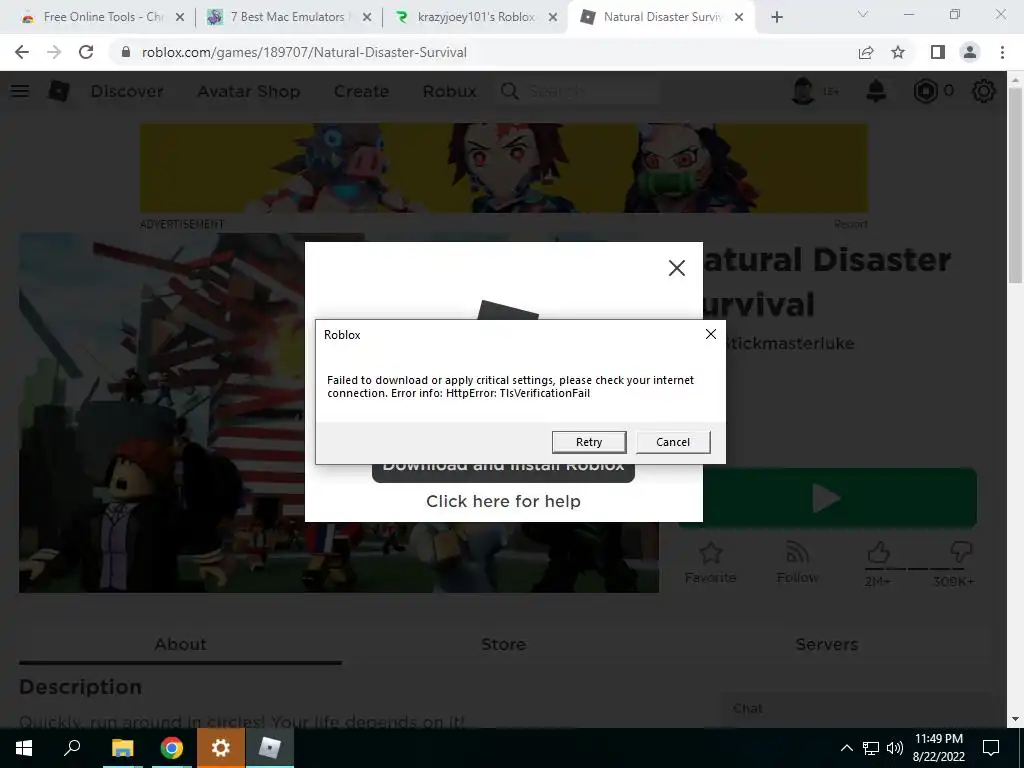
Task: Click the Chrome taskbar icon
Action: click(x=172, y=748)
